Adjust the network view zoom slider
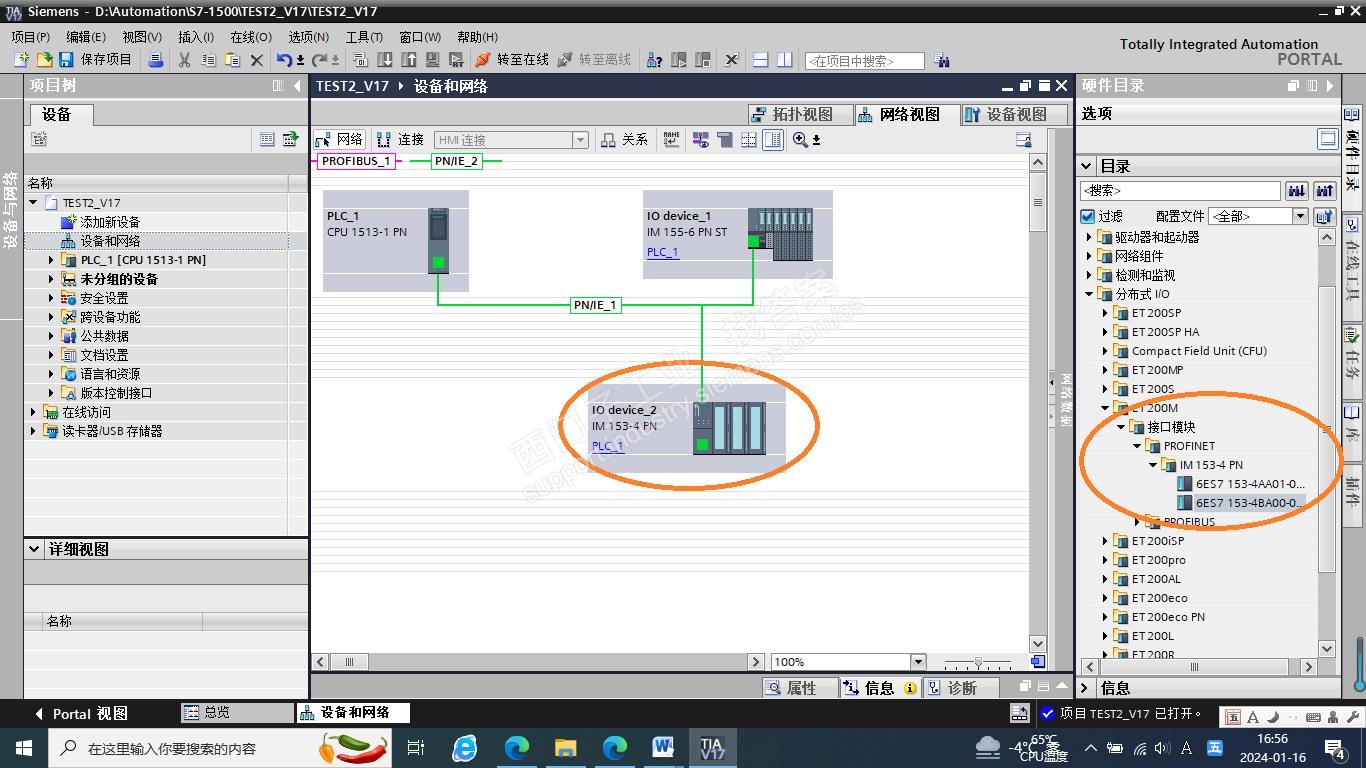 click(x=978, y=662)
